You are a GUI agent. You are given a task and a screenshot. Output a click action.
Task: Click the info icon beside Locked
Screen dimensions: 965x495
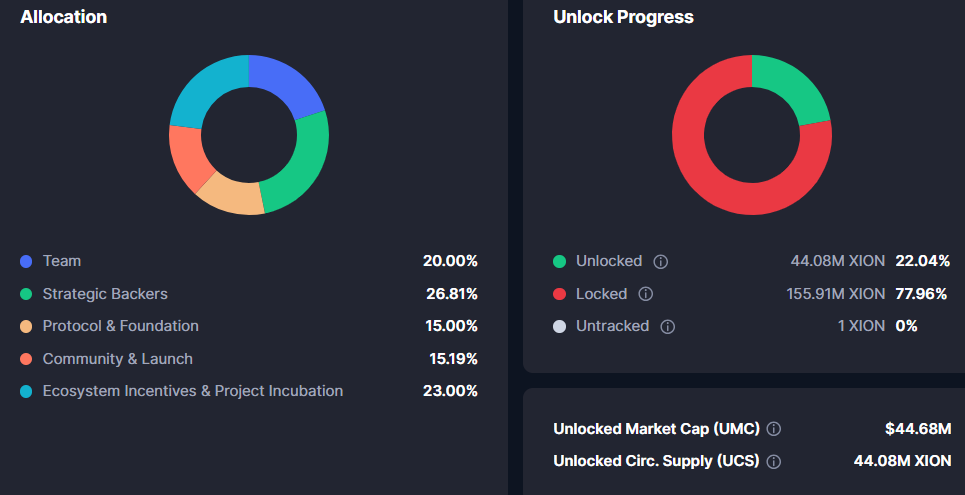(x=645, y=294)
